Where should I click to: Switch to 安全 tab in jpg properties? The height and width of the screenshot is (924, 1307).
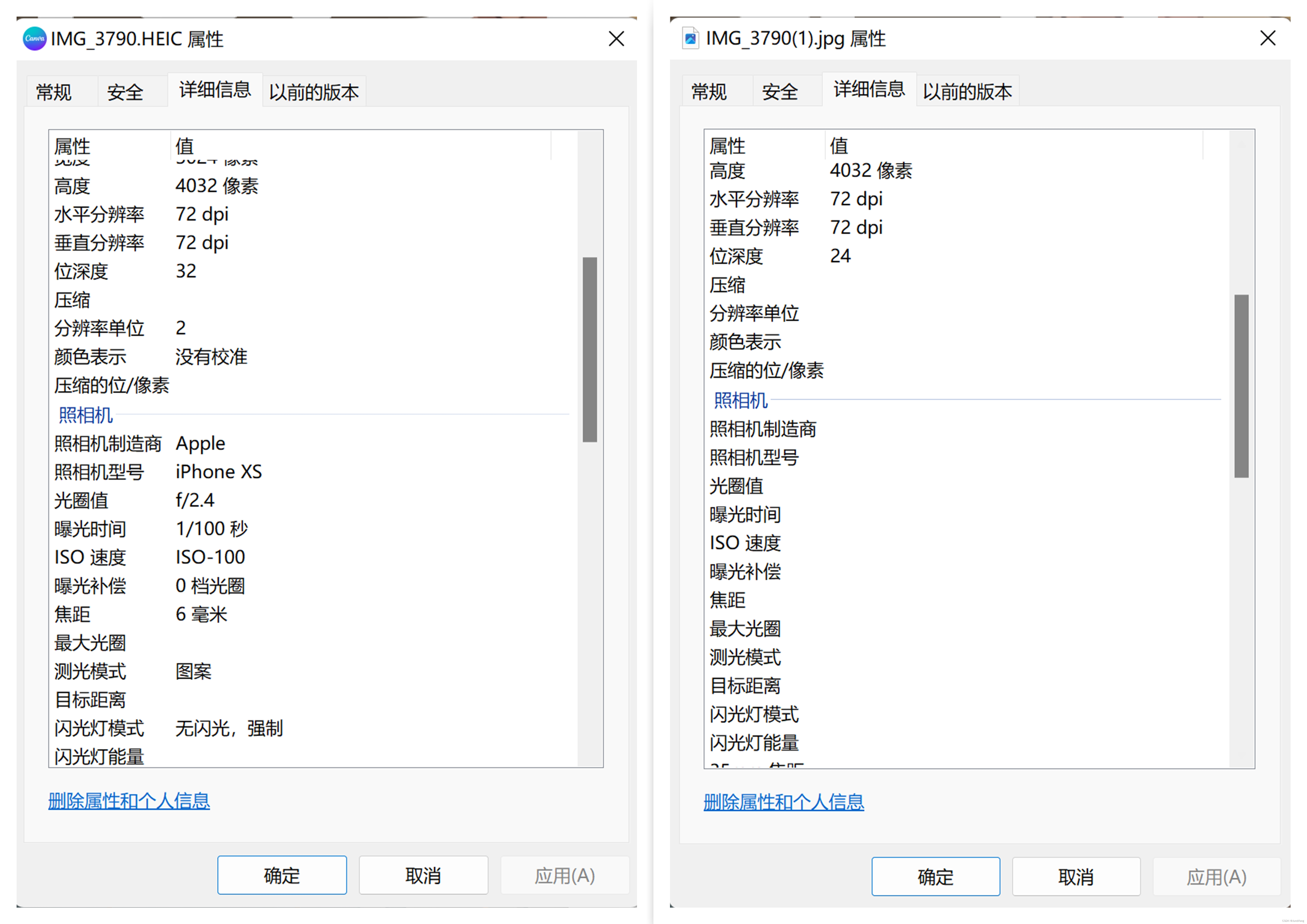[780, 92]
